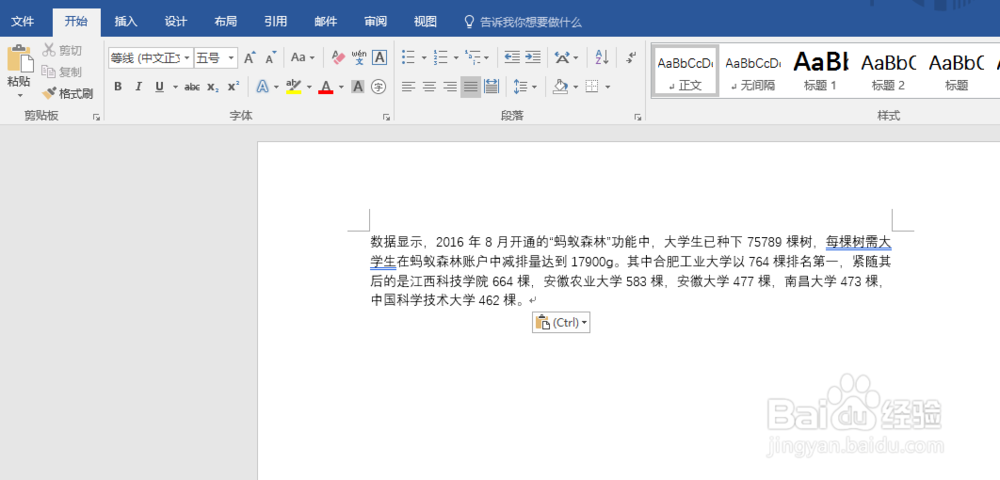Open the Paste Options (Ctrl) button
Image resolution: width=1000 pixels, height=480 pixels.
tap(561, 323)
